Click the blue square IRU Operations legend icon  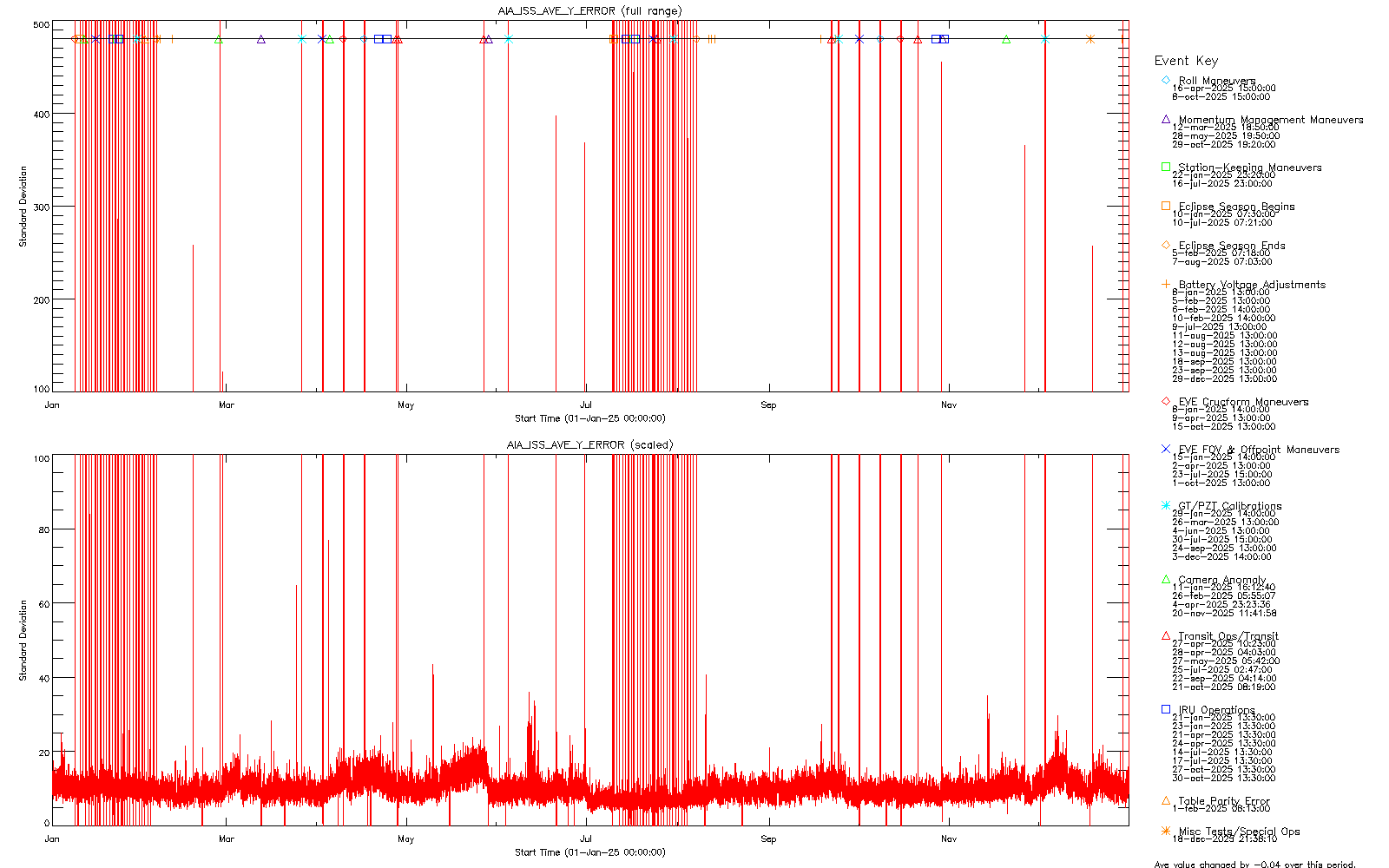click(1166, 709)
